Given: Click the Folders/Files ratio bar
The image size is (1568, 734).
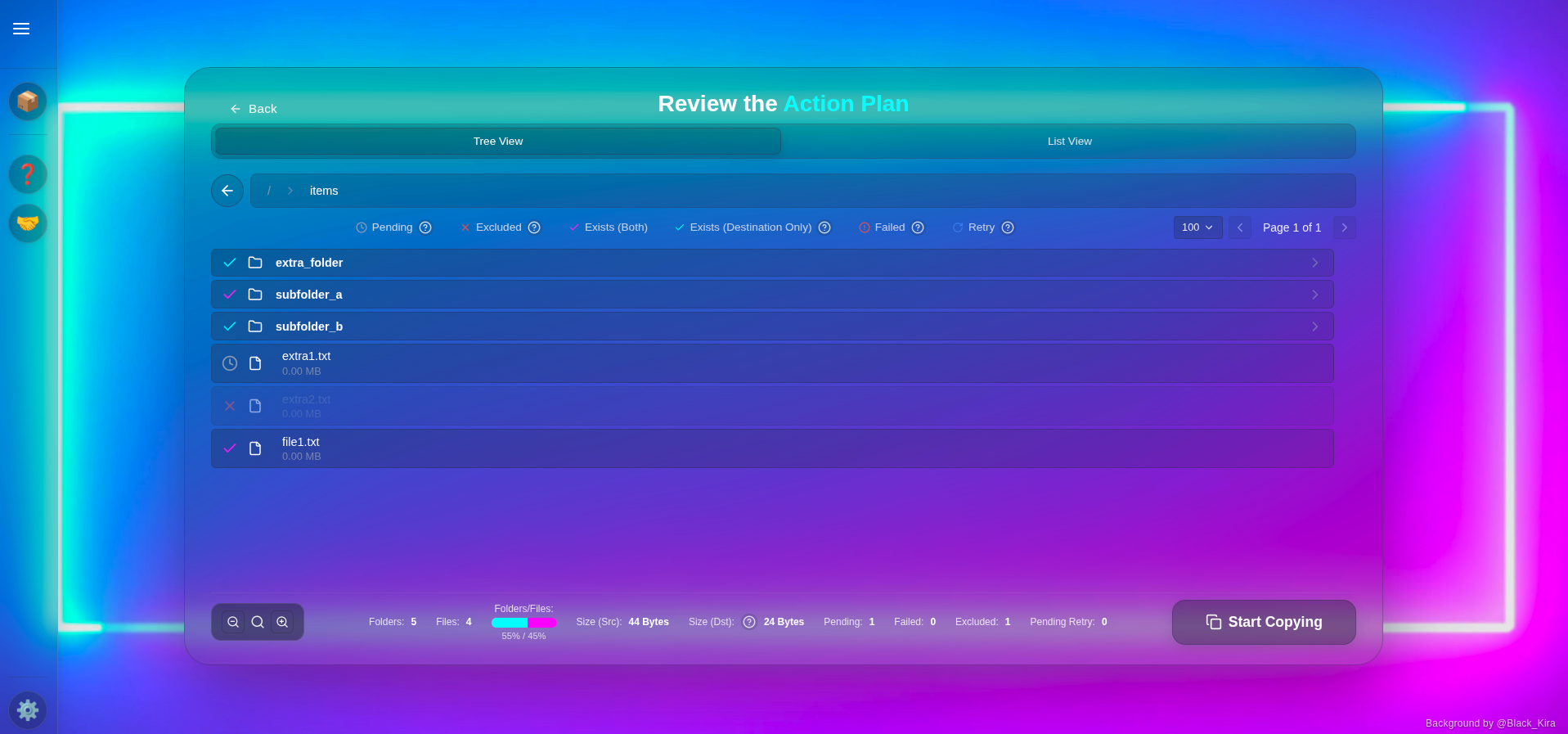Looking at the screenshot, I should pos(523,623).
